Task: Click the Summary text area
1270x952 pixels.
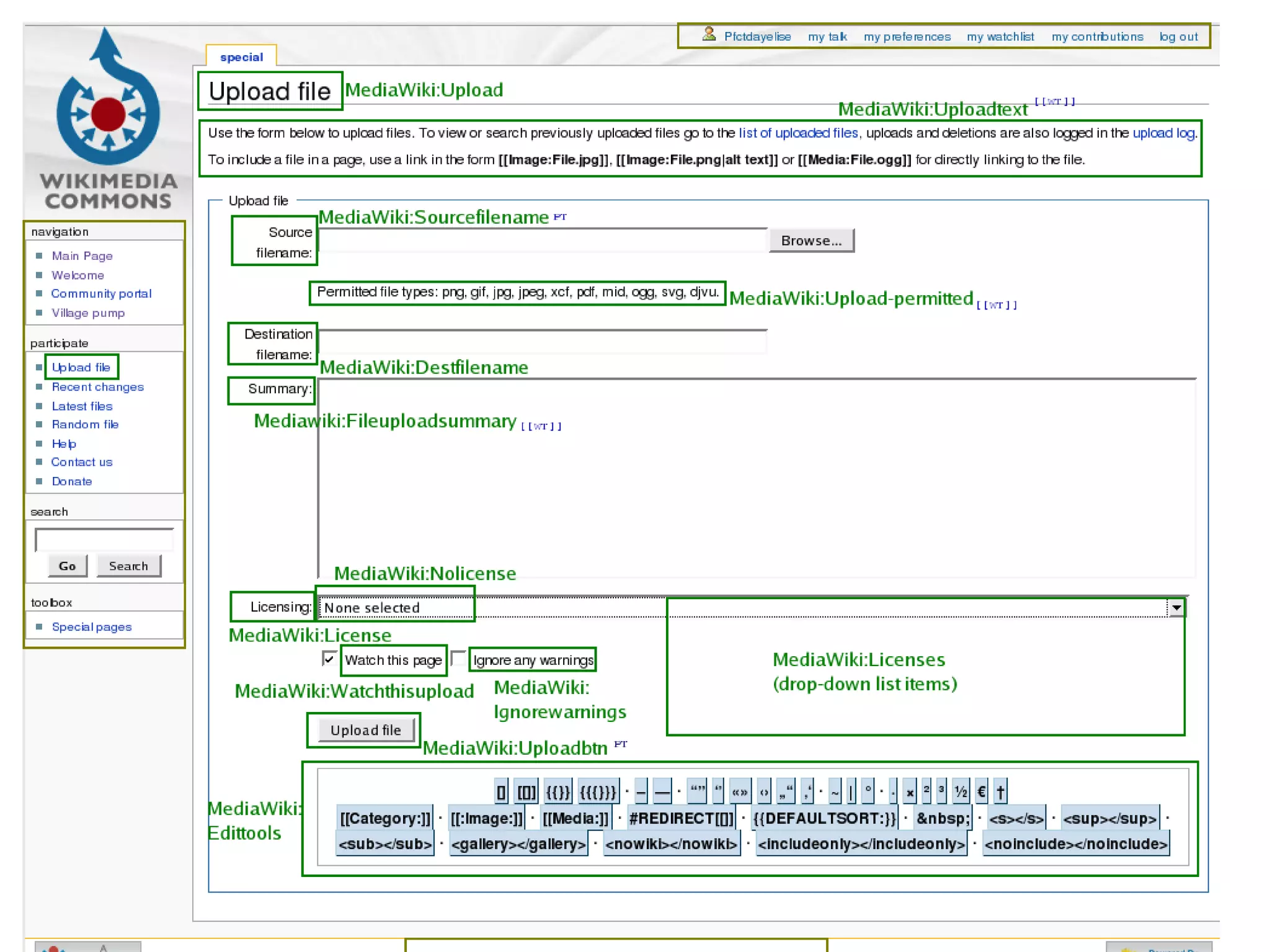Action: 757,478
